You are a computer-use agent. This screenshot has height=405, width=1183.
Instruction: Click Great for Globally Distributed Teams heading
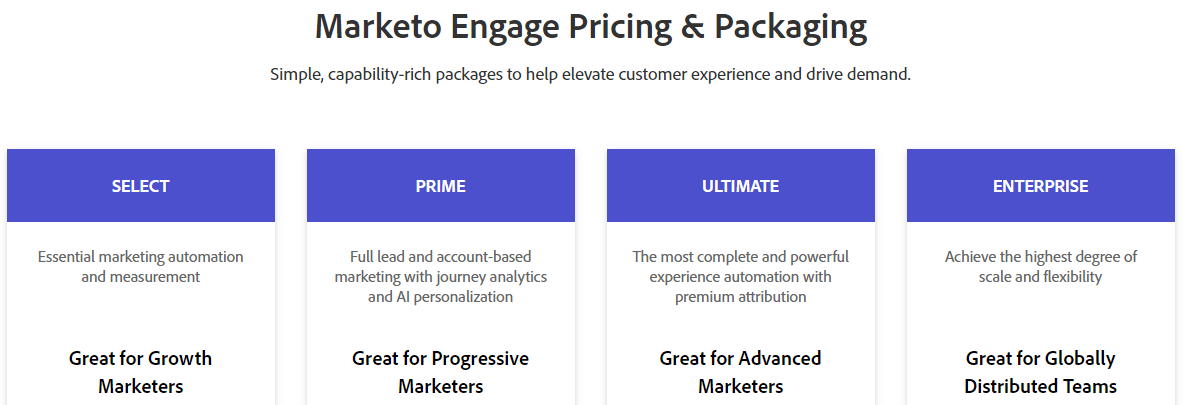[x=1040, y=372]
